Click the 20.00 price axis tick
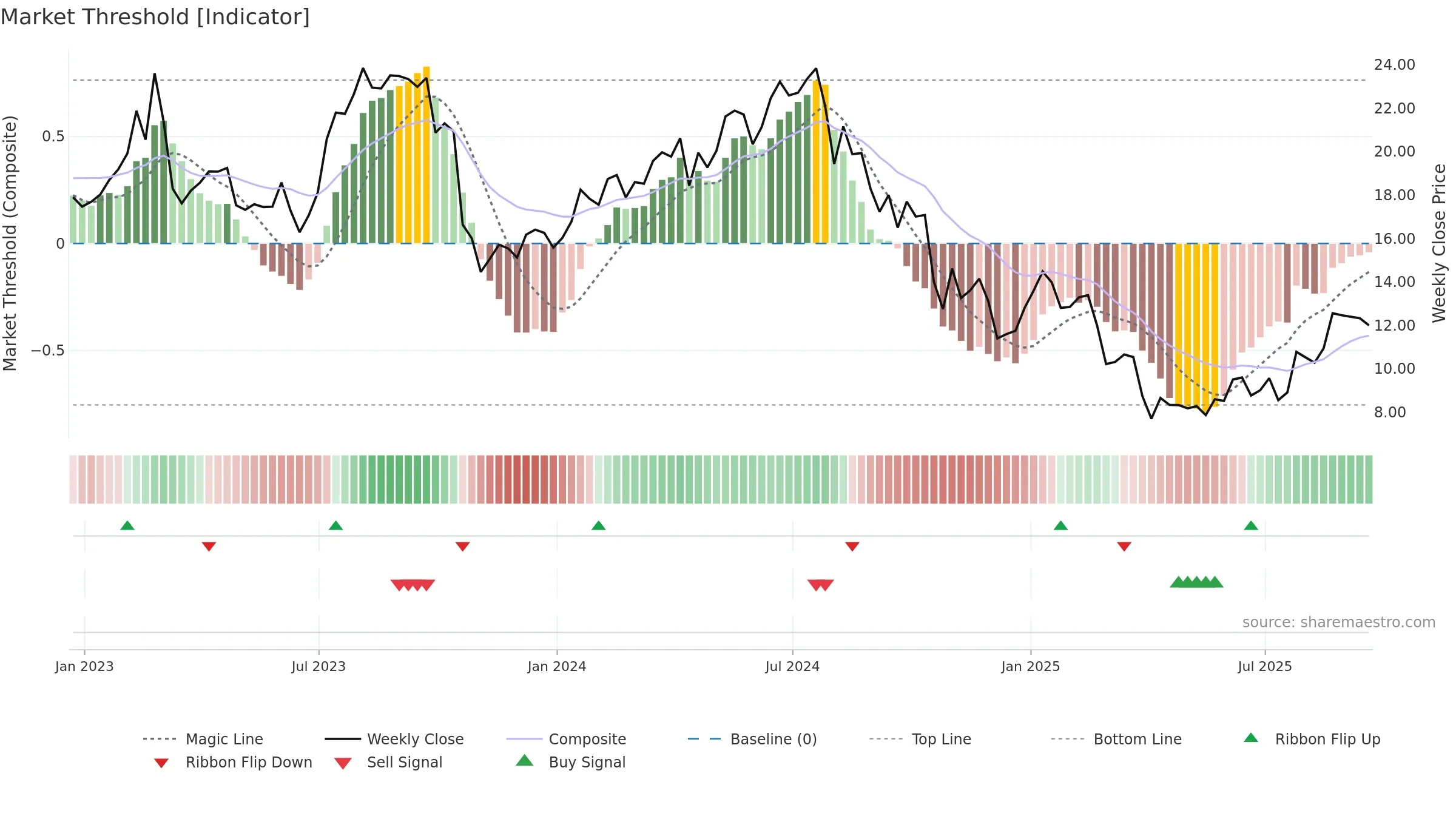This screenshot has width=1456, height=819. click(x=1395, y=152)
